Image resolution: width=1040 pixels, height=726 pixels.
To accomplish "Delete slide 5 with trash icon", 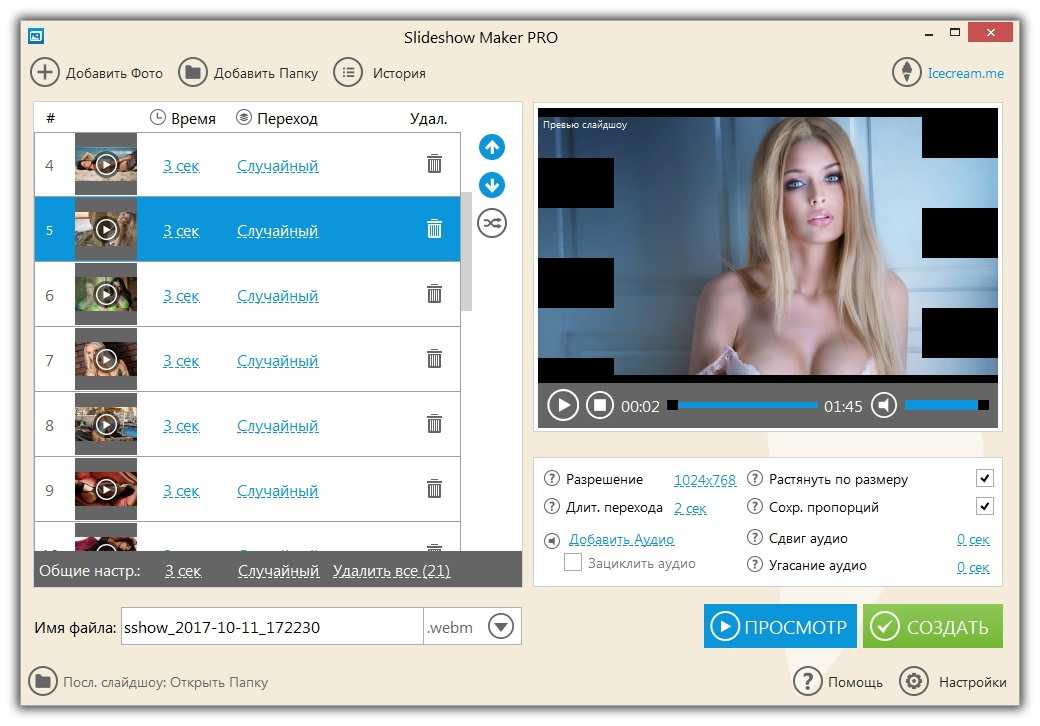I will [434, 229].
